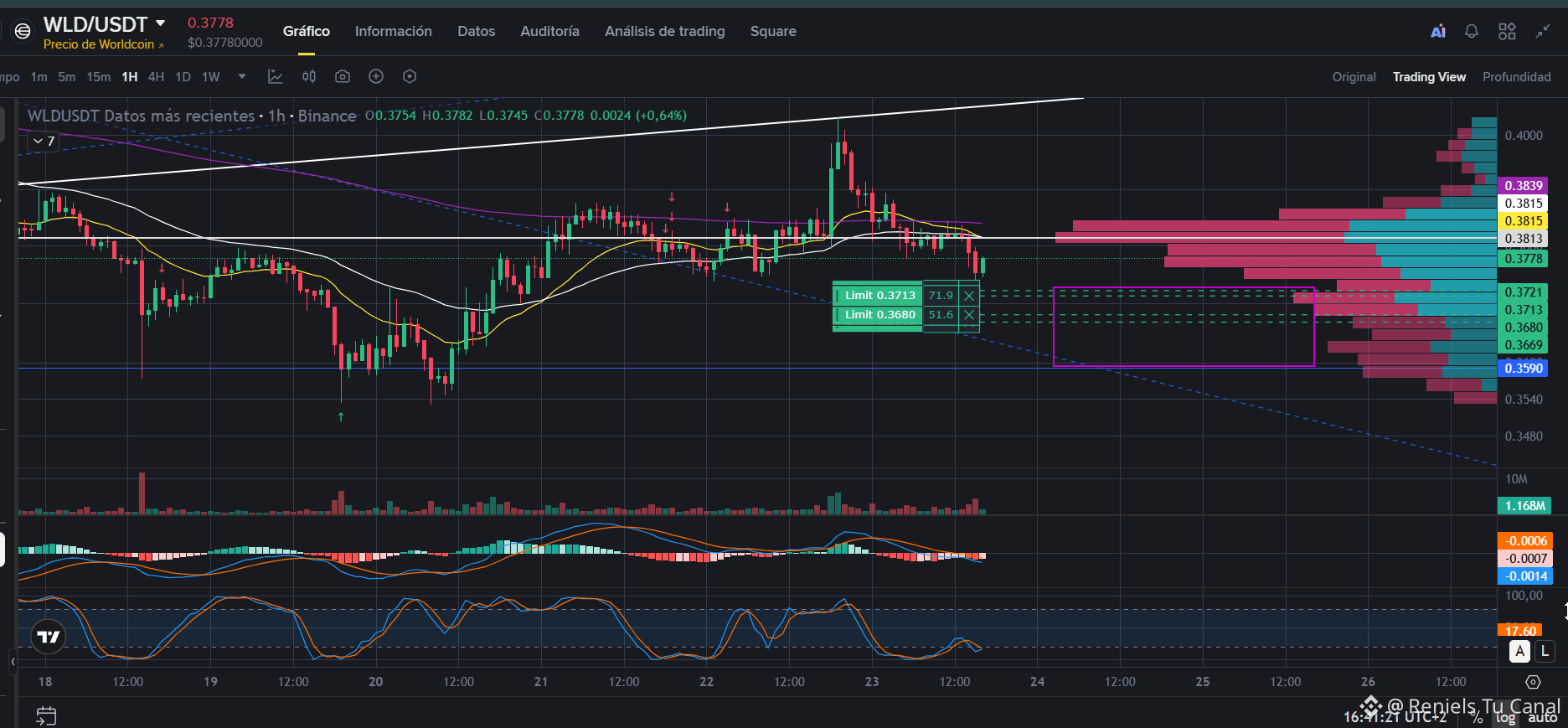Click the 16:41:21 UTC+2 timezone button
The height and width of the screenshot is (728, 1568).
(1395, 717)
